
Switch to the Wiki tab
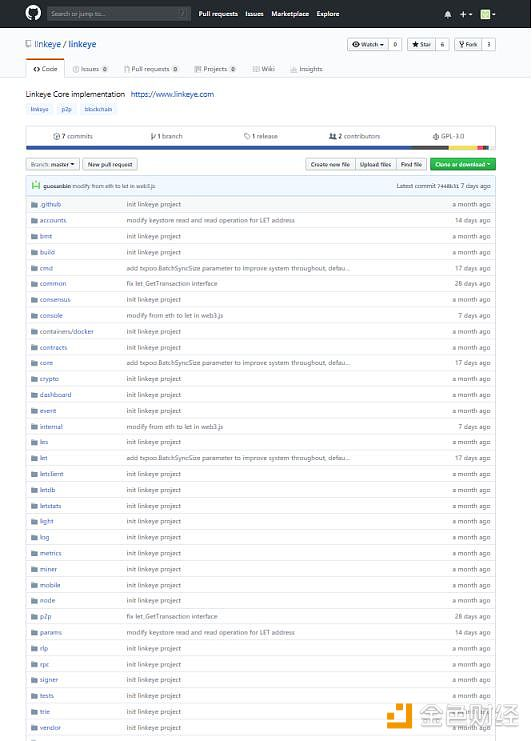(x=264, y=69)
